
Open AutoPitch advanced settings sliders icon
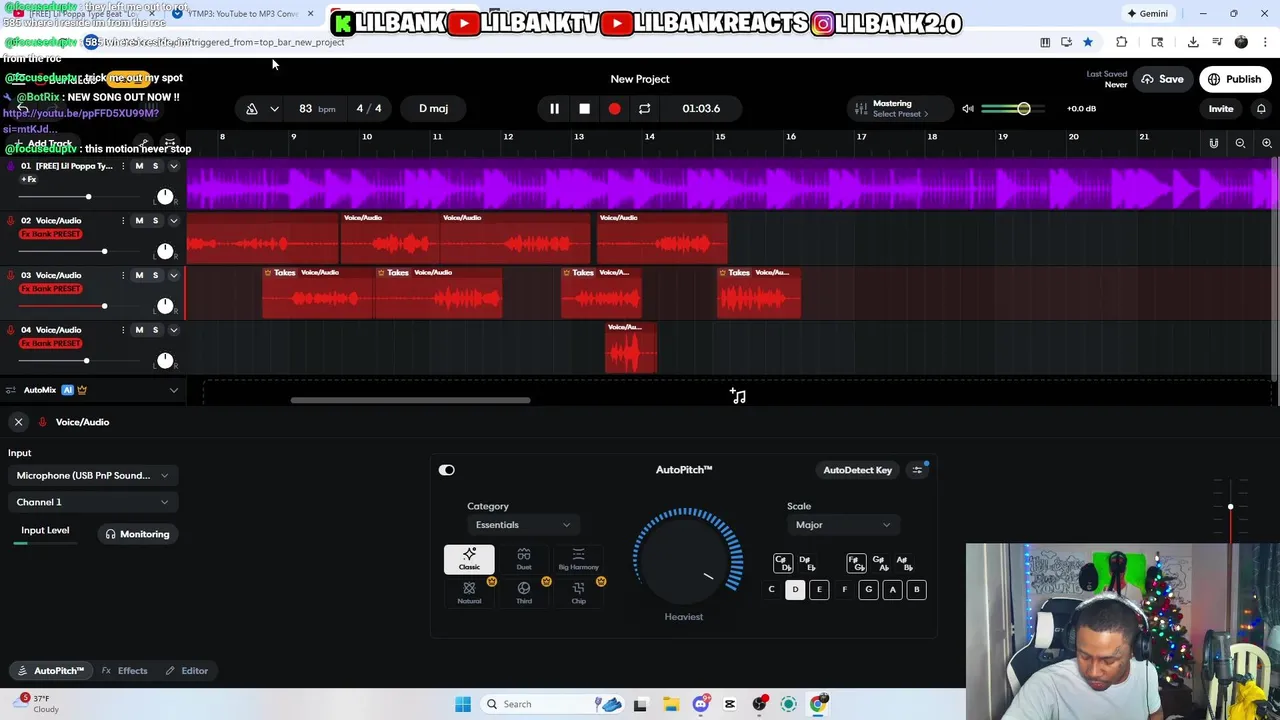click(917, 470)
